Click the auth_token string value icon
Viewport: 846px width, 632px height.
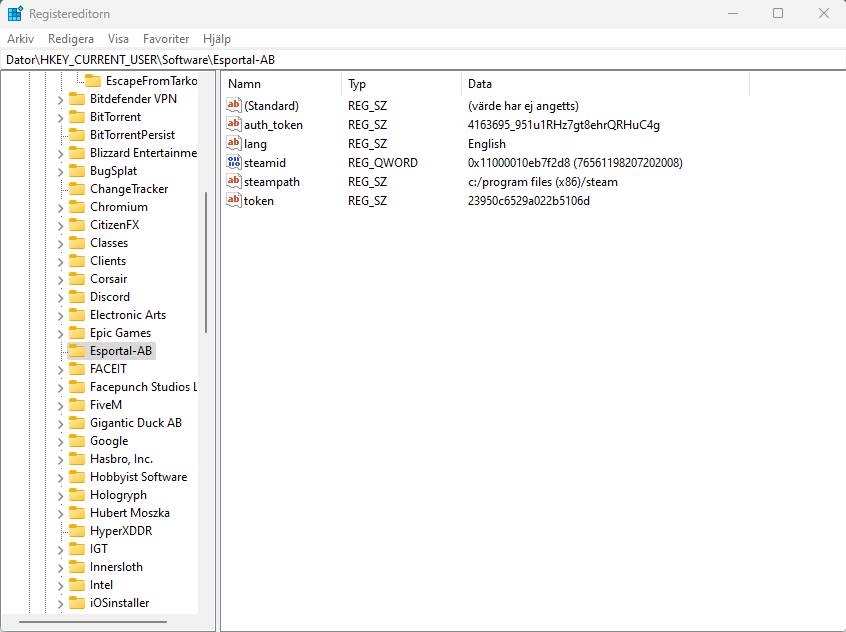click(234, 124)
